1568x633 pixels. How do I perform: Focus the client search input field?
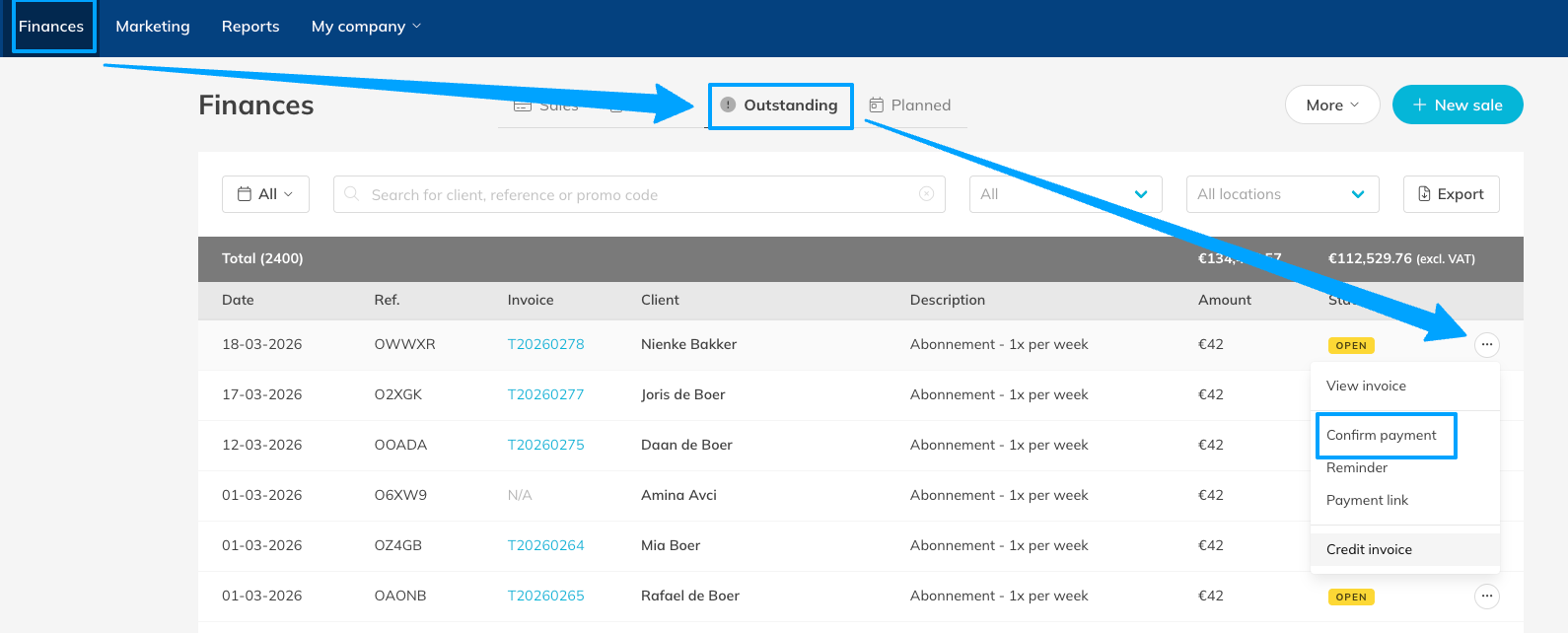tap(631, 194)
